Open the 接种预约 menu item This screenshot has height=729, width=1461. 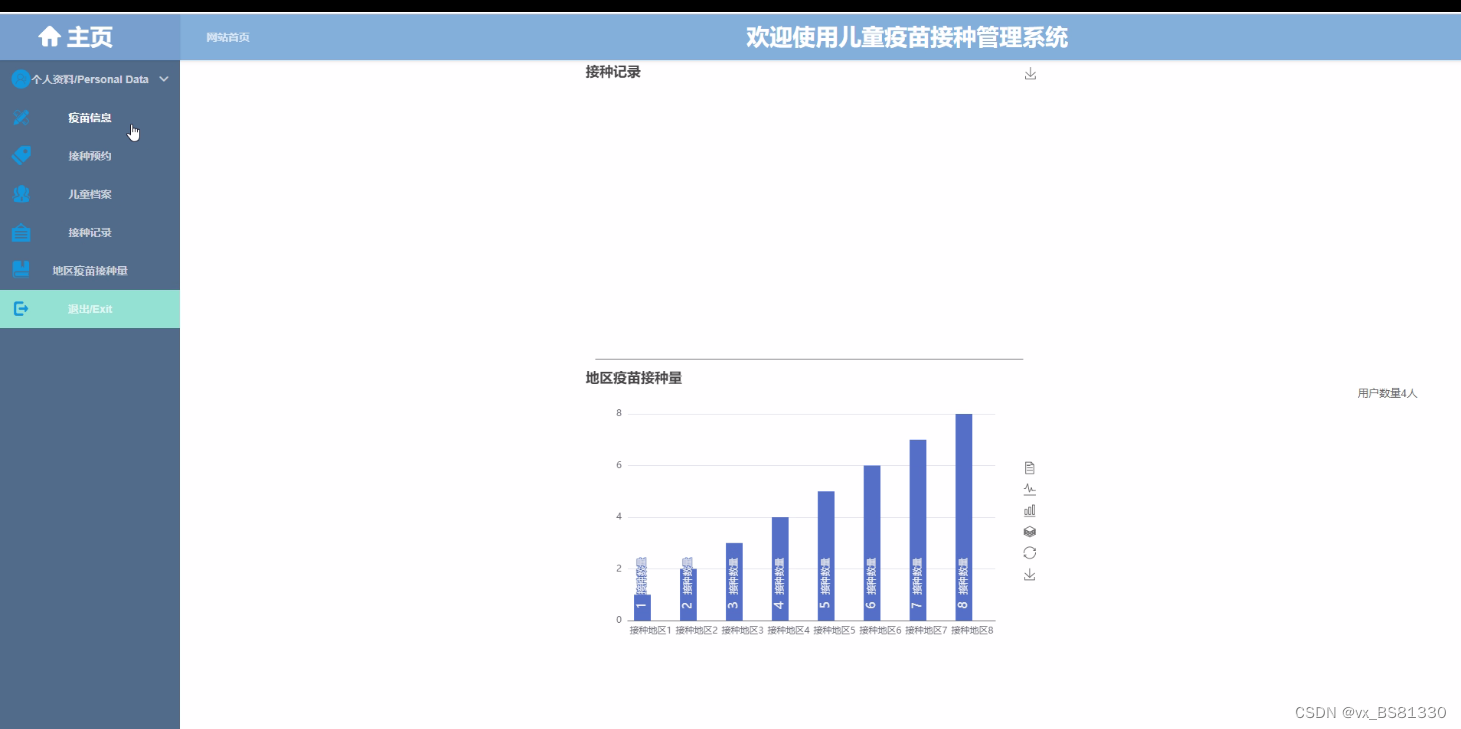90,156
